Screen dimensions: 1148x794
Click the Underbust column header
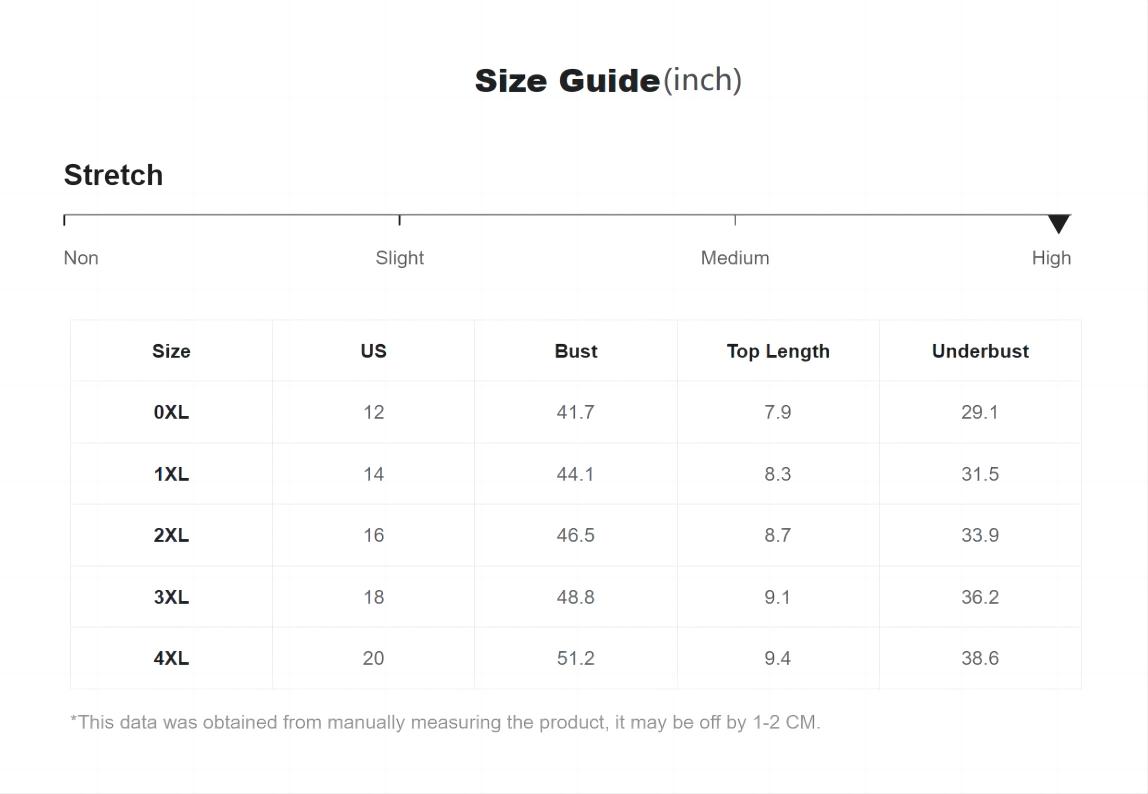(x=980, y=351)
